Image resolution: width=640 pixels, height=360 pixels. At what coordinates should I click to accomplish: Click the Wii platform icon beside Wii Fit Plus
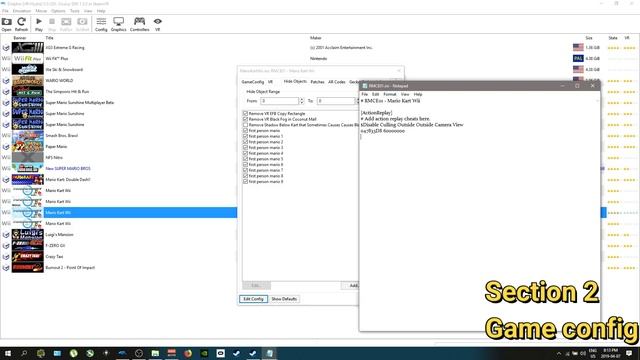[6, 58]
